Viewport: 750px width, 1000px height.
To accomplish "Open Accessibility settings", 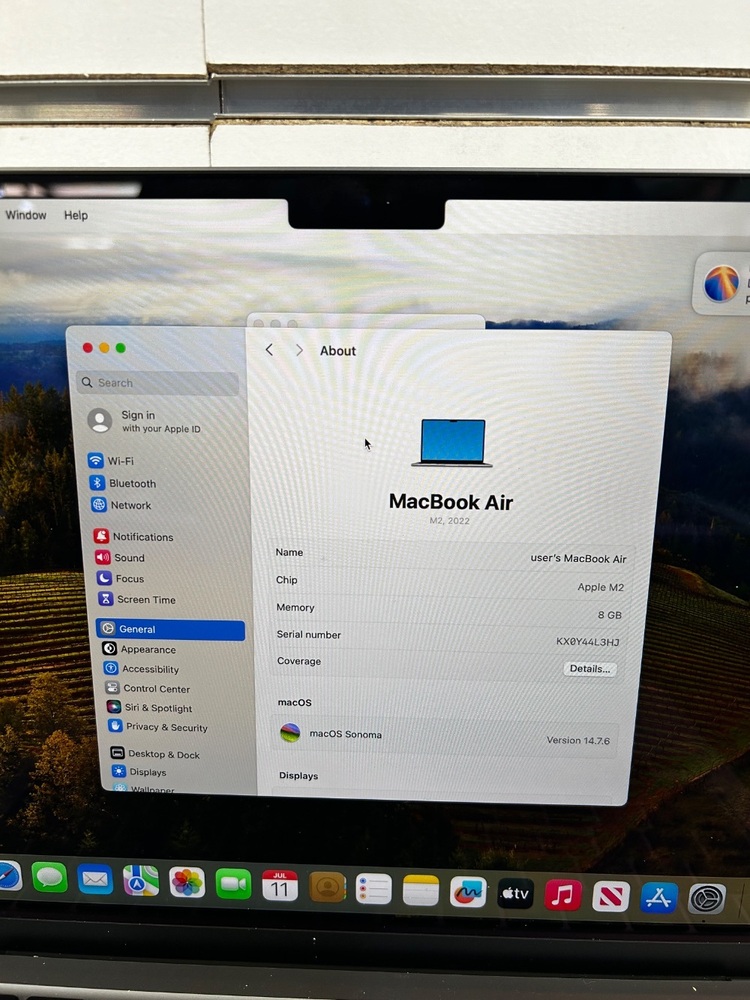I will tap(142, 668).
